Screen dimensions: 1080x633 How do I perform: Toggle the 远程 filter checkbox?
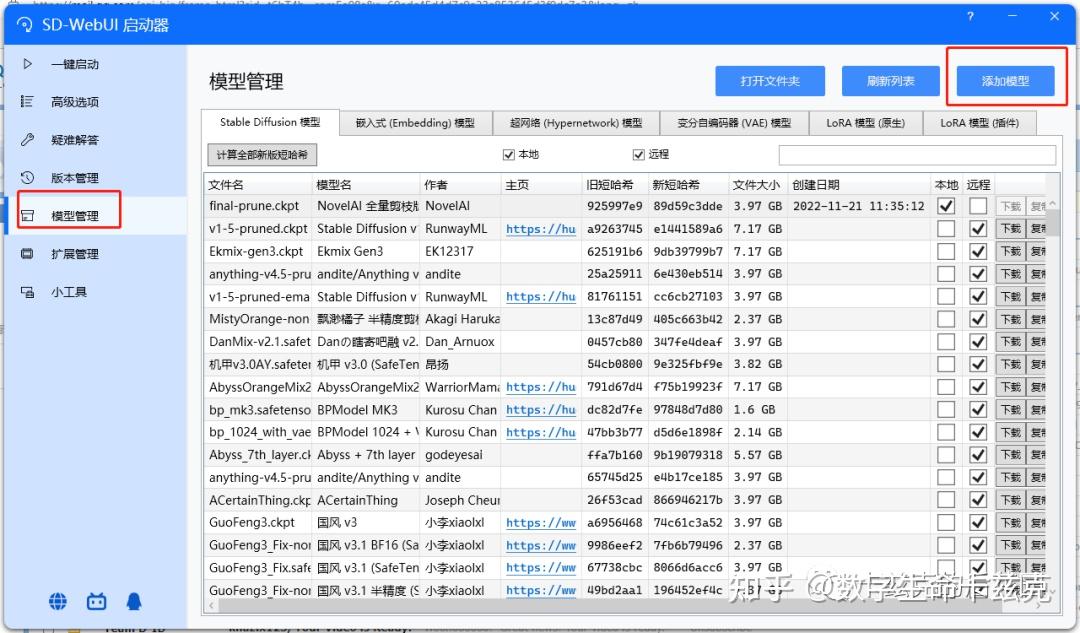point(638,154)
